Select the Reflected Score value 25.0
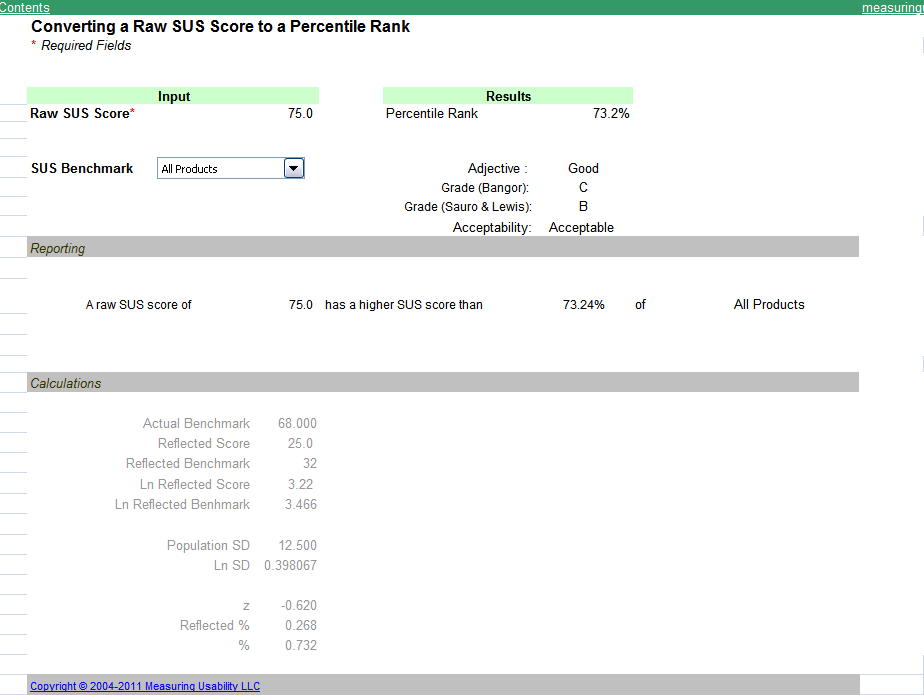Viewport: 924px width, 695px height. (x=301, y=443)
